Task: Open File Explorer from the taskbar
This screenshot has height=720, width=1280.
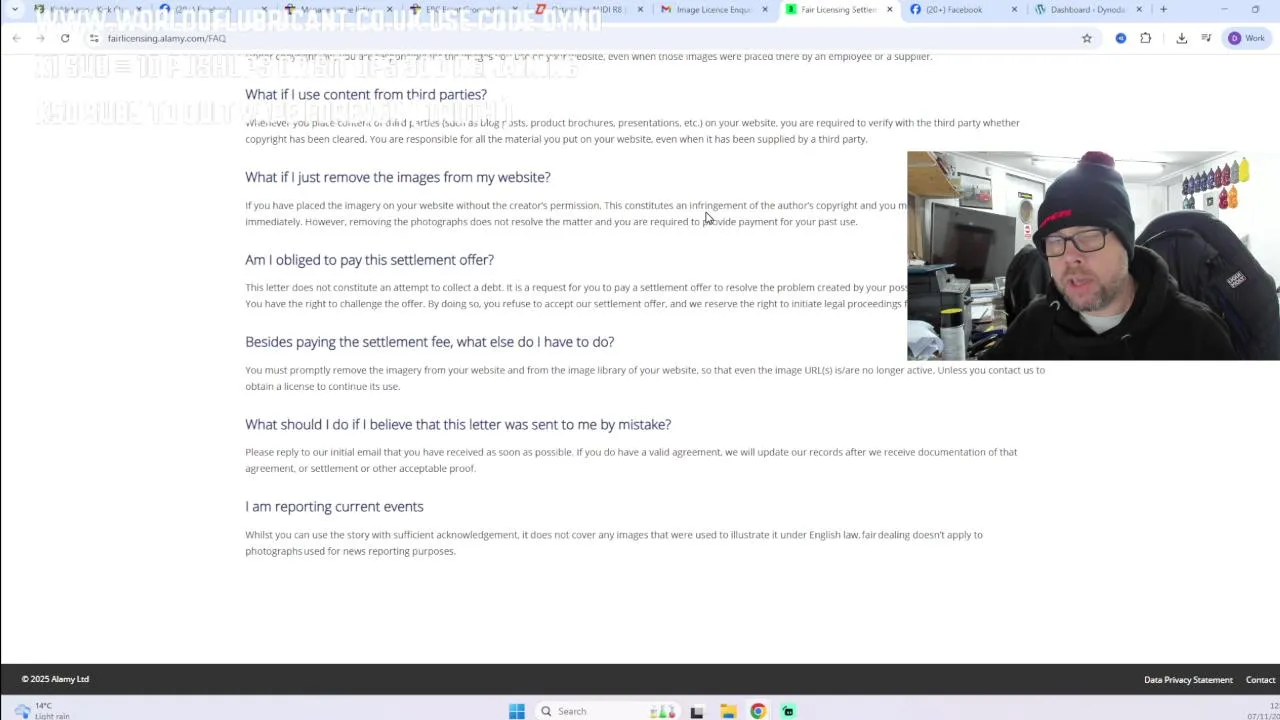Action: click(728, 711)
